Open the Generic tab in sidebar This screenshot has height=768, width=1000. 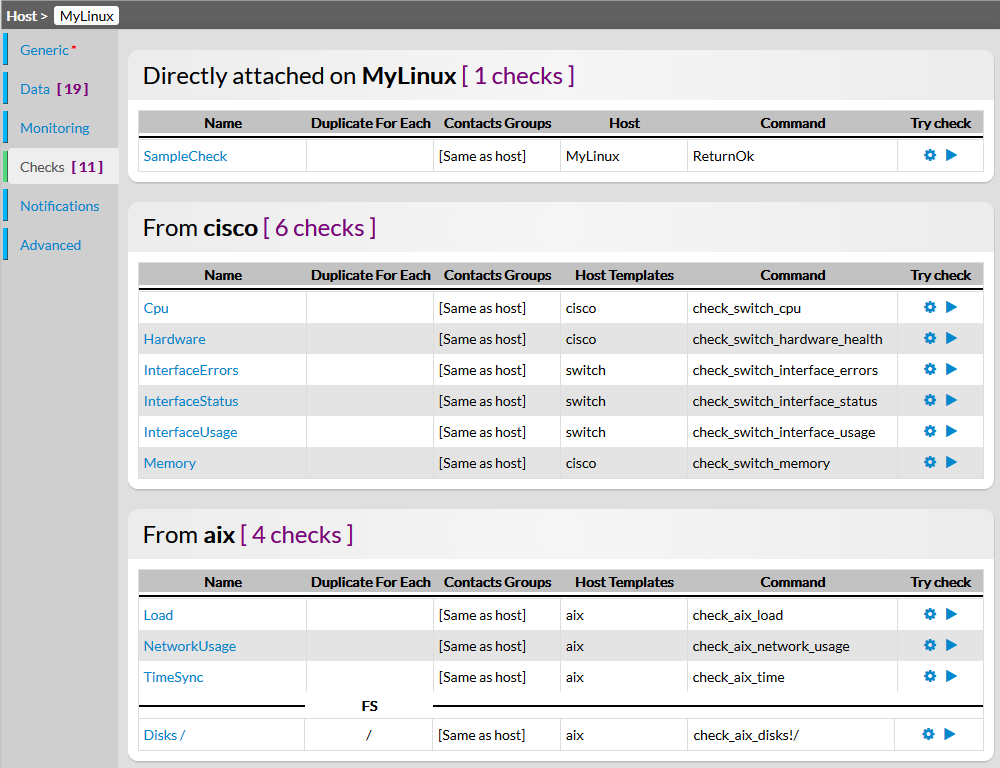pyautogui.click(x=45, y=50)
